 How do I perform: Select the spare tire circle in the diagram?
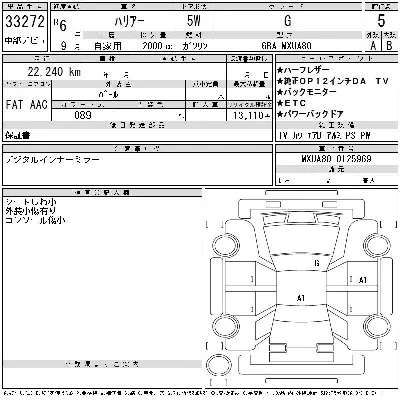[219, 365]
